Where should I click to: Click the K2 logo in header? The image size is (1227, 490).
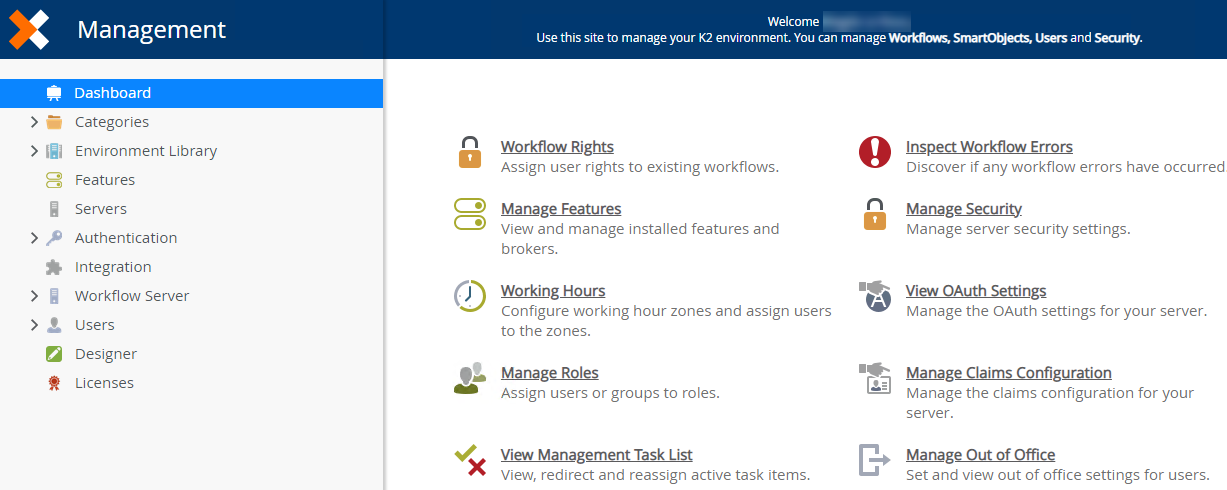point(29,30)
